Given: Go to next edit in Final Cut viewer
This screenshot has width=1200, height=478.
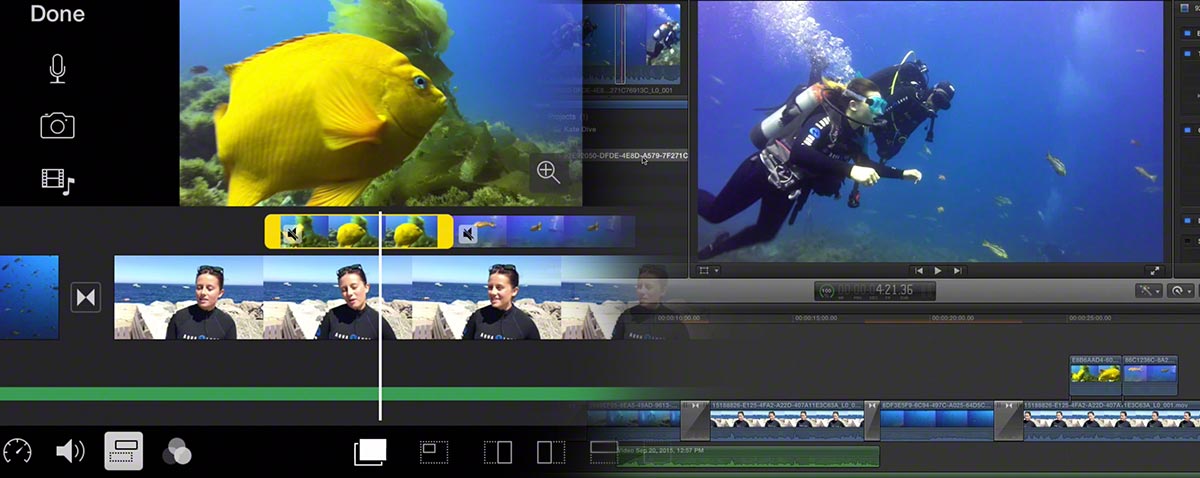Looking at the screenshot, I should pos(958,270).
